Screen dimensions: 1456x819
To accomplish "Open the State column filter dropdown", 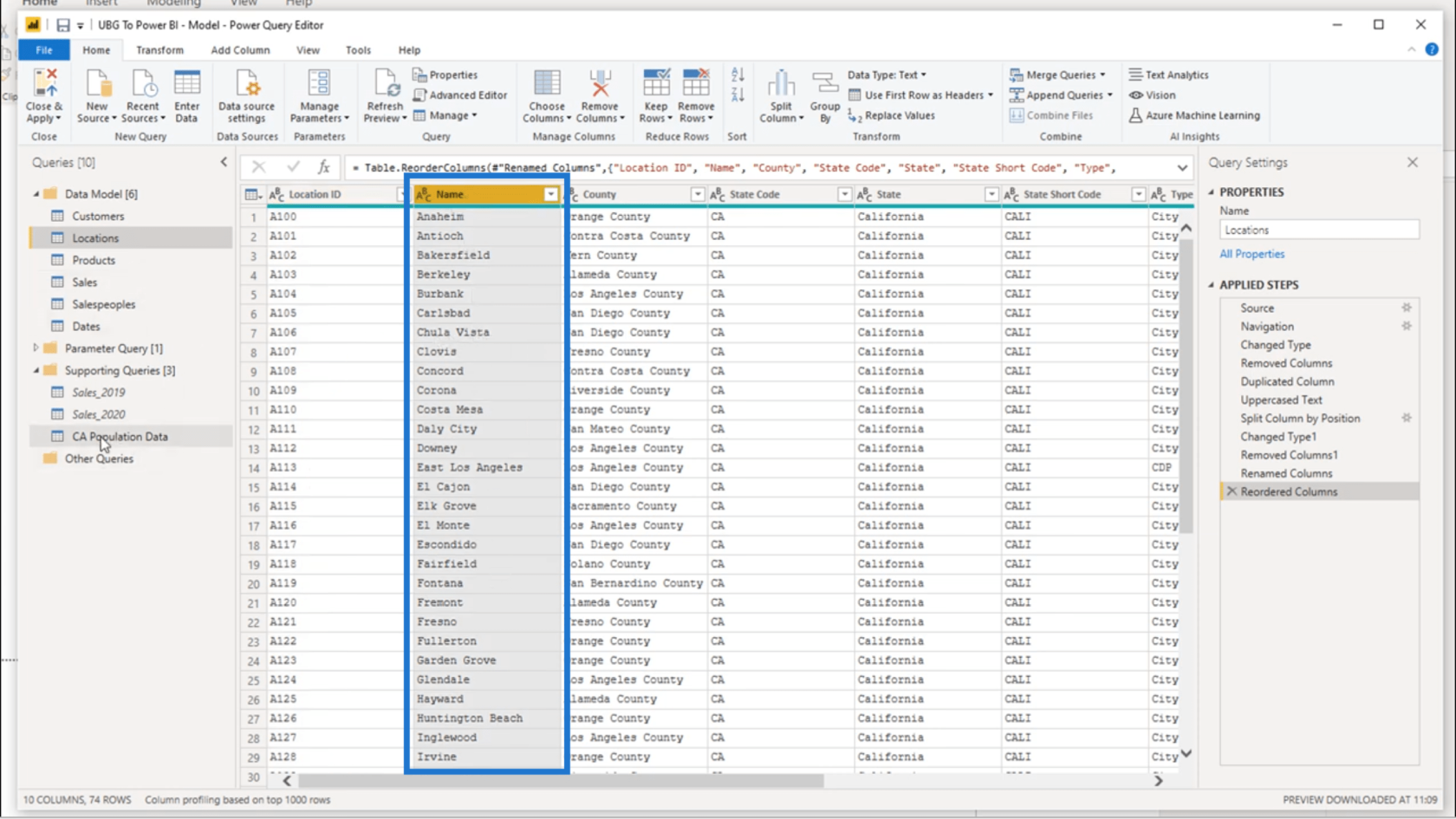I will (991, 194).
